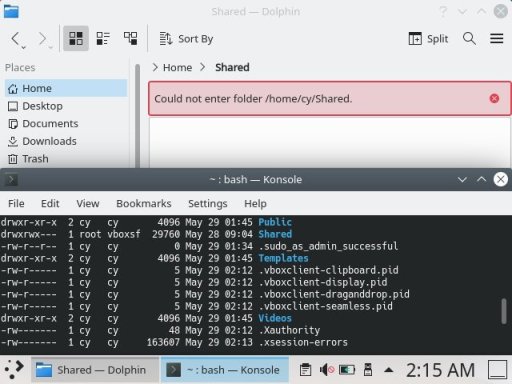Open the battery tray icon
This screenshot has height=384, width=512.
pyautogui.click(x=347, y=370)
